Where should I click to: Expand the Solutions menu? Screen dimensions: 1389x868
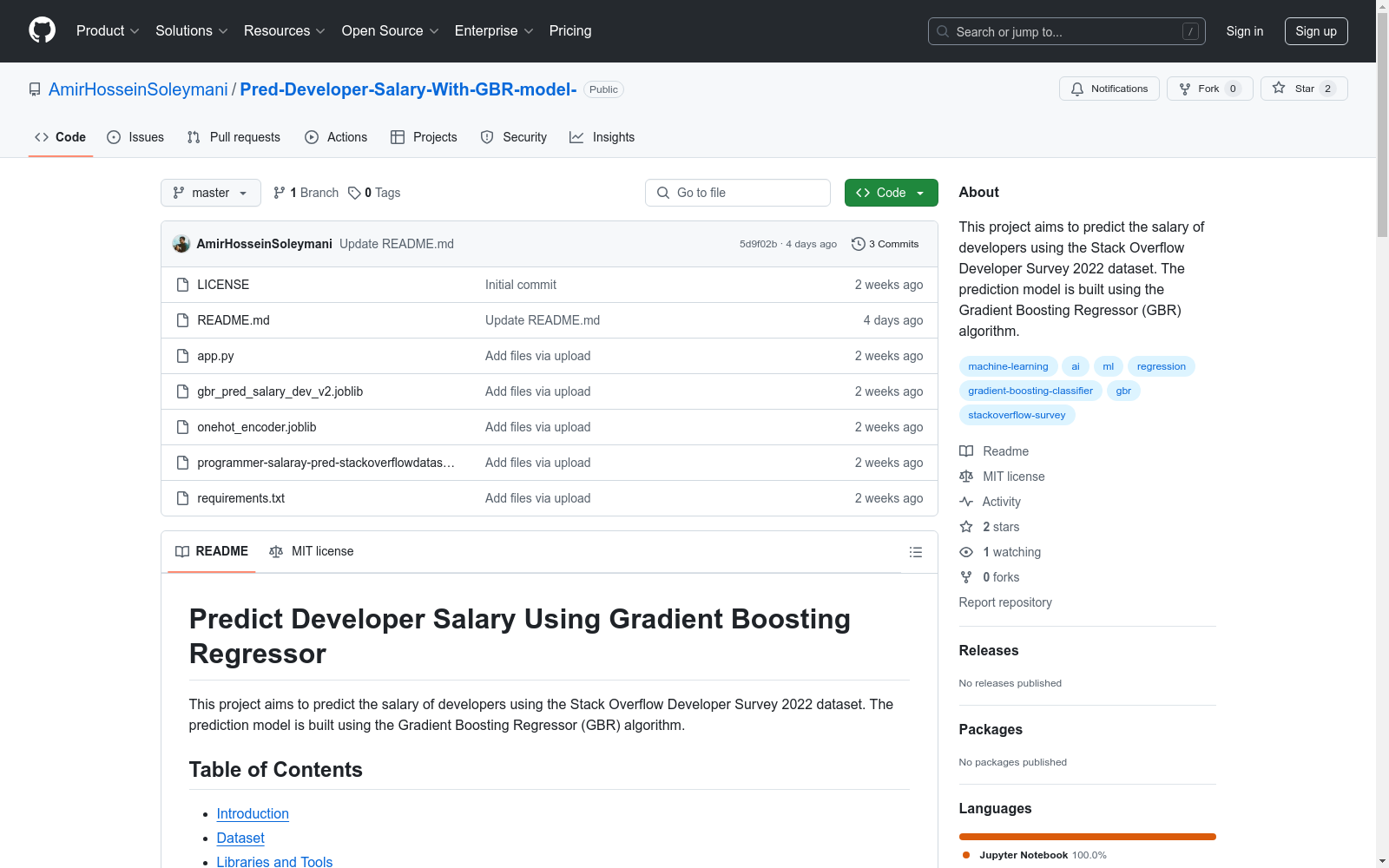[192, 31]
